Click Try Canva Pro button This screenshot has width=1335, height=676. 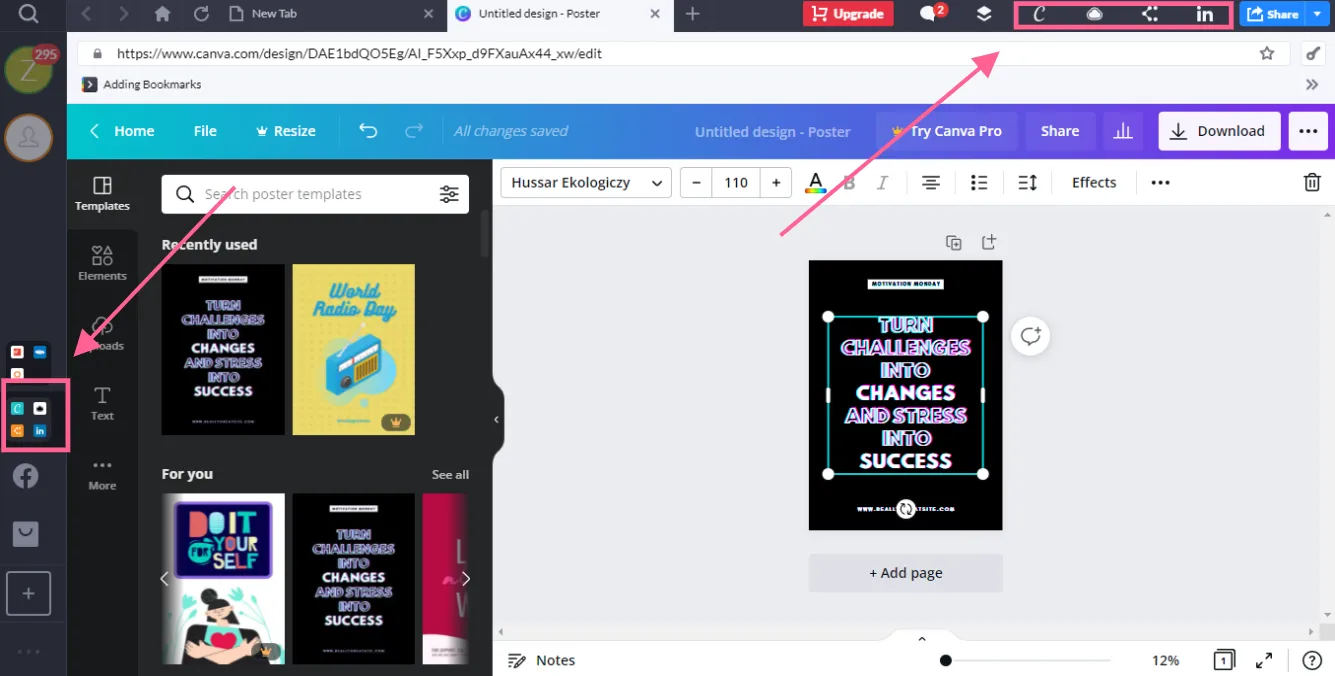(x=946, y=131)
